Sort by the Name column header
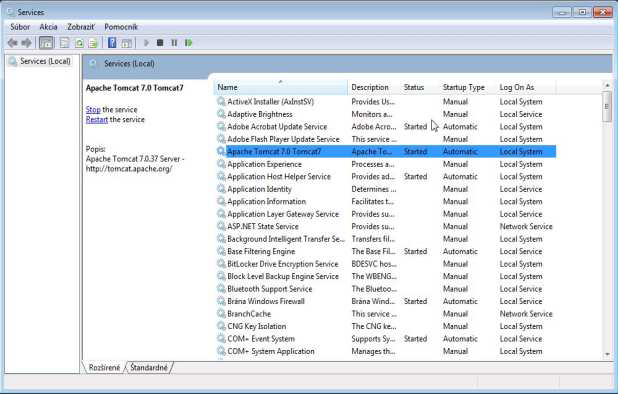Screen dimensions: 618x394 (x=281, y=87)
